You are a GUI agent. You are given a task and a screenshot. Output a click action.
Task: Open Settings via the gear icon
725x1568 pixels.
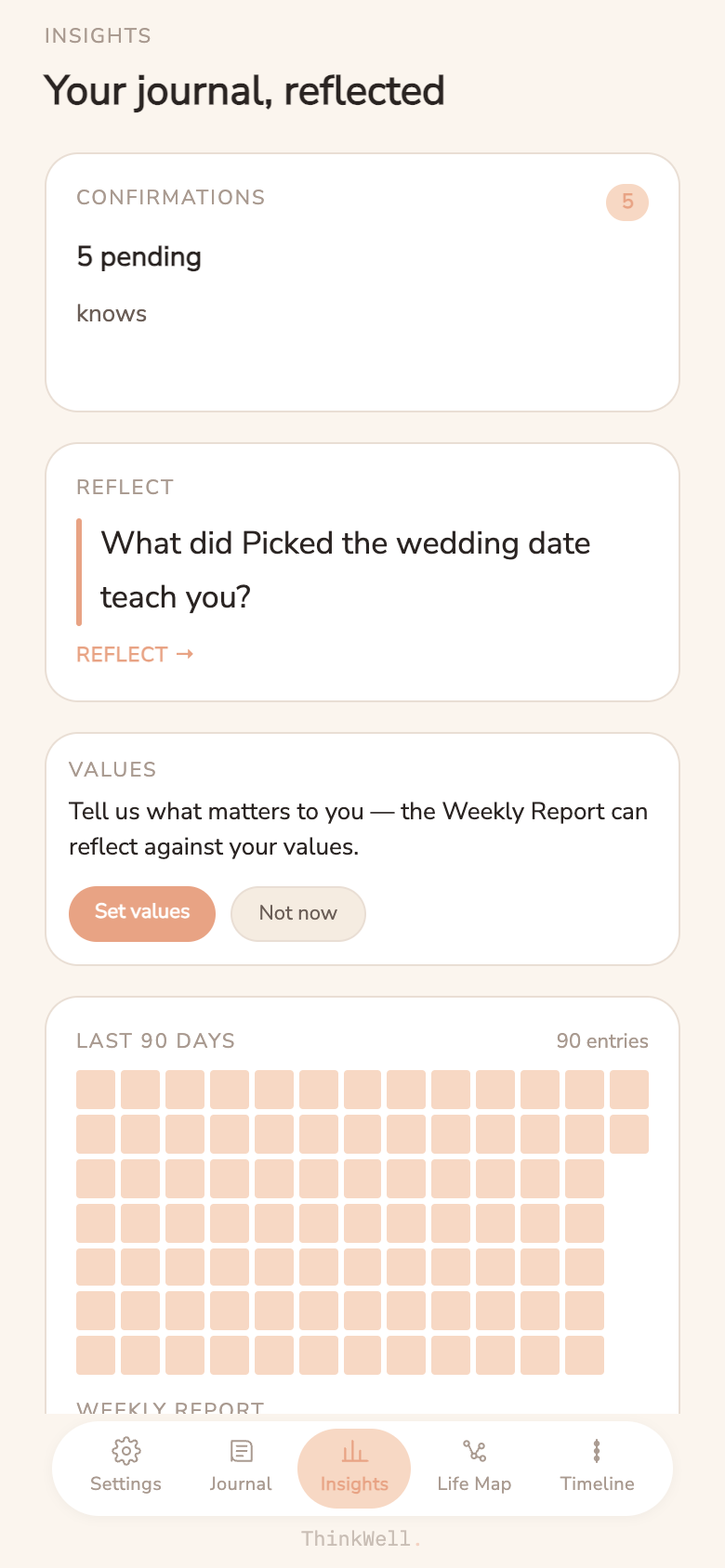click(x=125, y=1451)
